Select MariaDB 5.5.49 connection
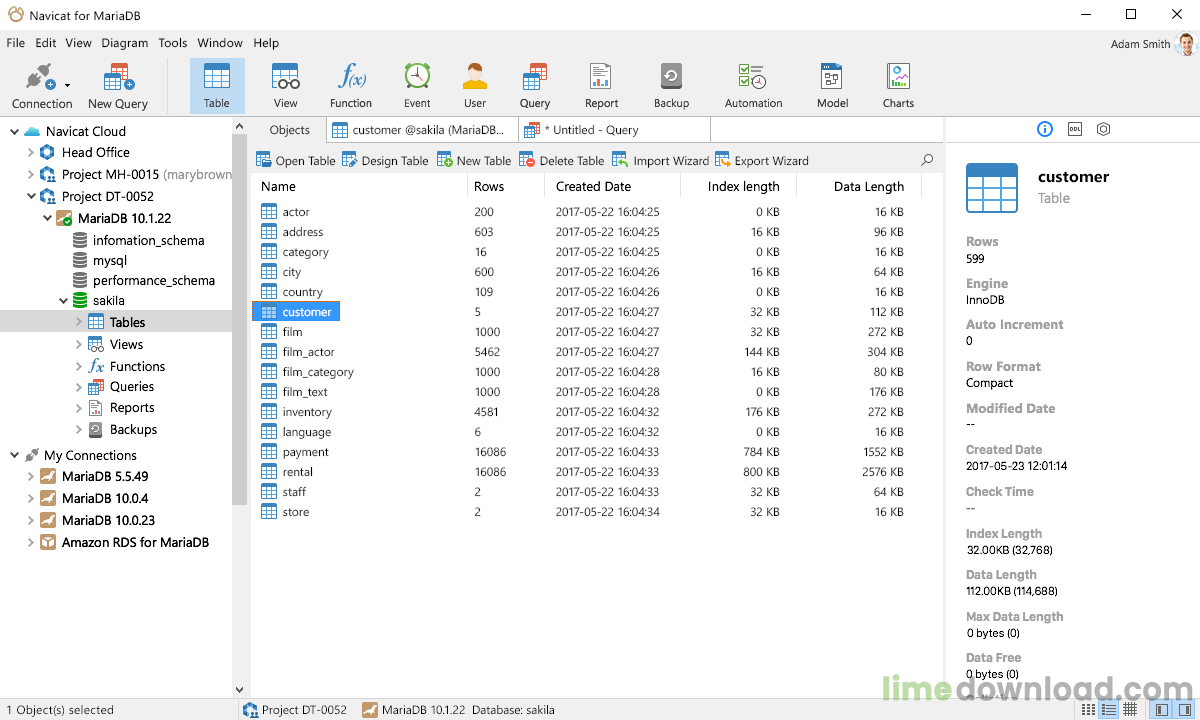Viewport: 1200px width, 720px height. coord(105,476)
